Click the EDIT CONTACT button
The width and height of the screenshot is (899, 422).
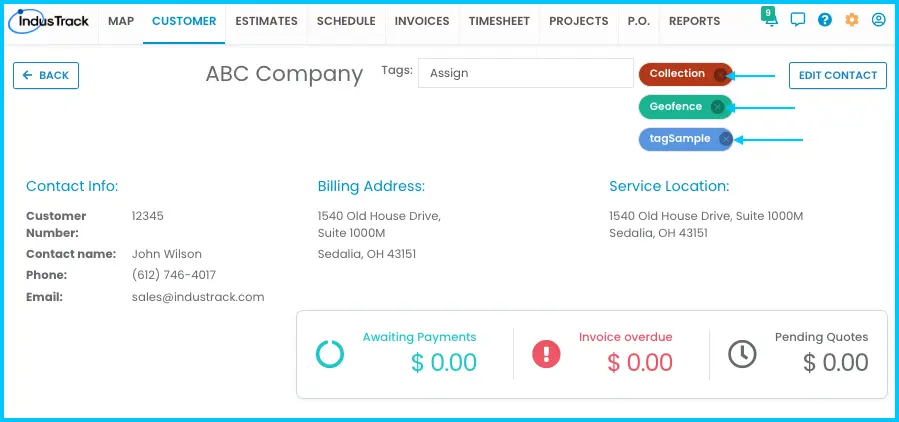838,75
